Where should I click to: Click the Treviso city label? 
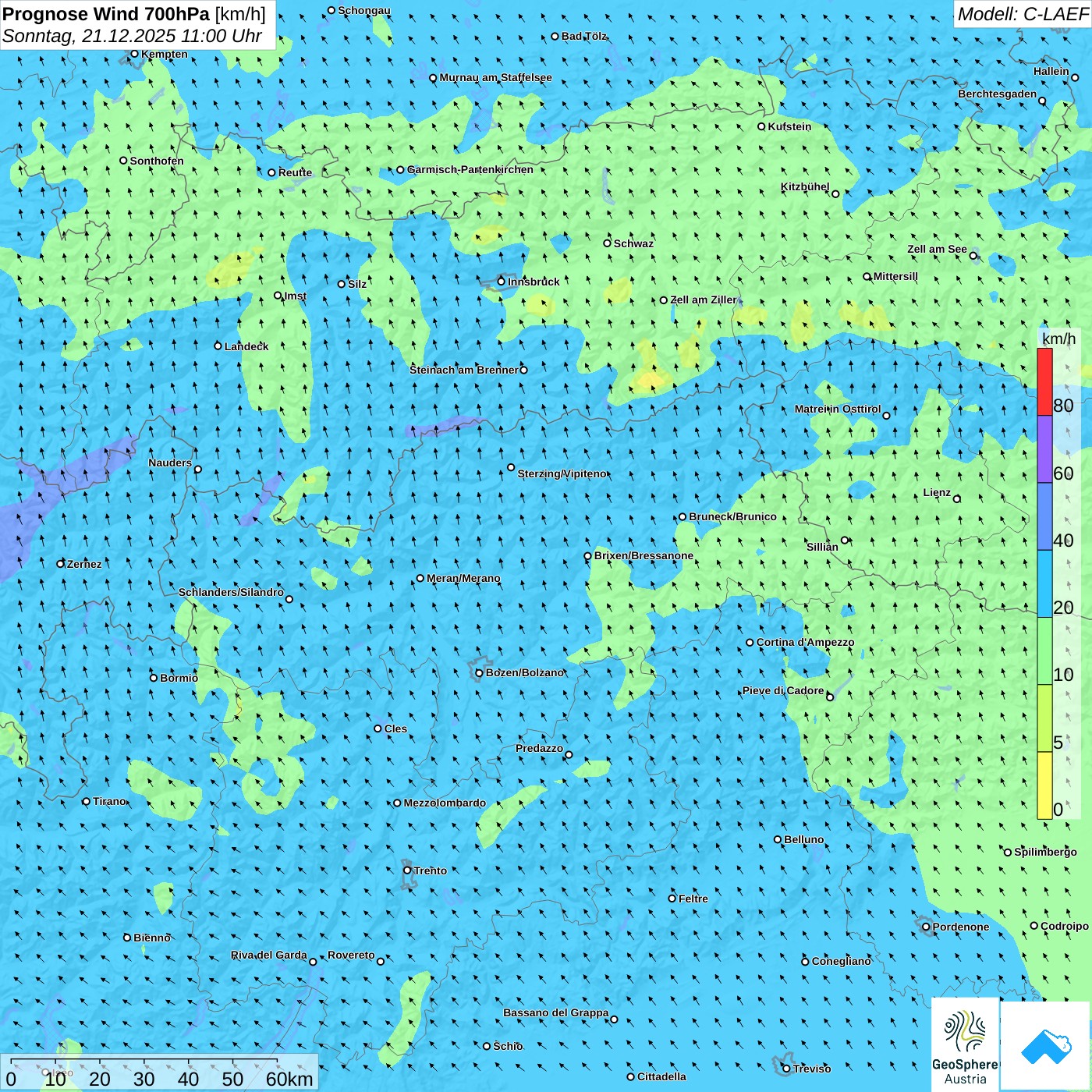(811, 1069)
